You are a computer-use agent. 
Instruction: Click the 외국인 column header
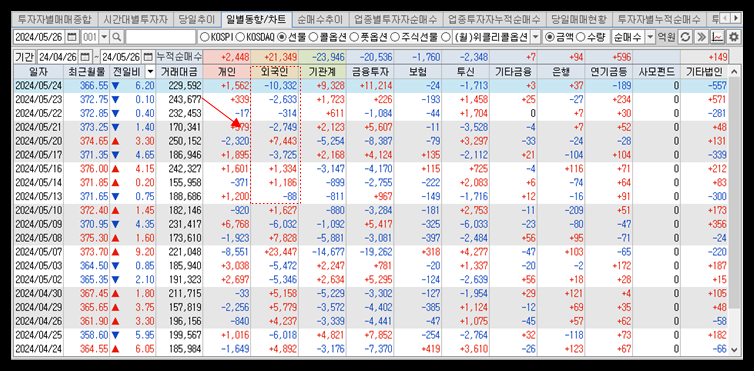pyautogui.click(x=274, y=72)
